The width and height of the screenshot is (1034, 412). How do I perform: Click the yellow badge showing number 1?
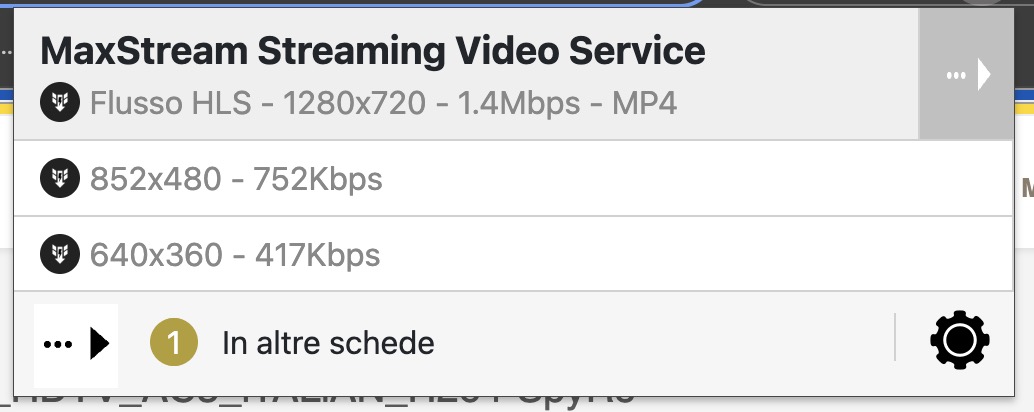tap(174, 343)
